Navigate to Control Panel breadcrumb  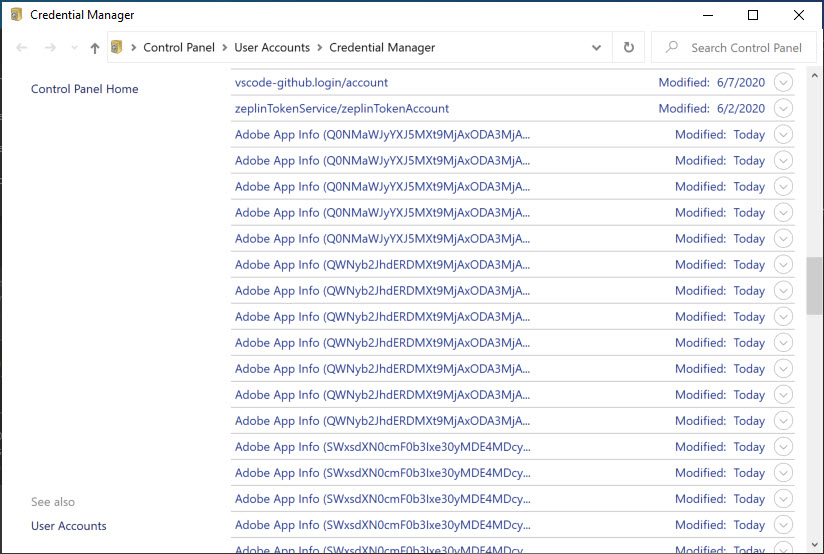[x=179, y=47]
